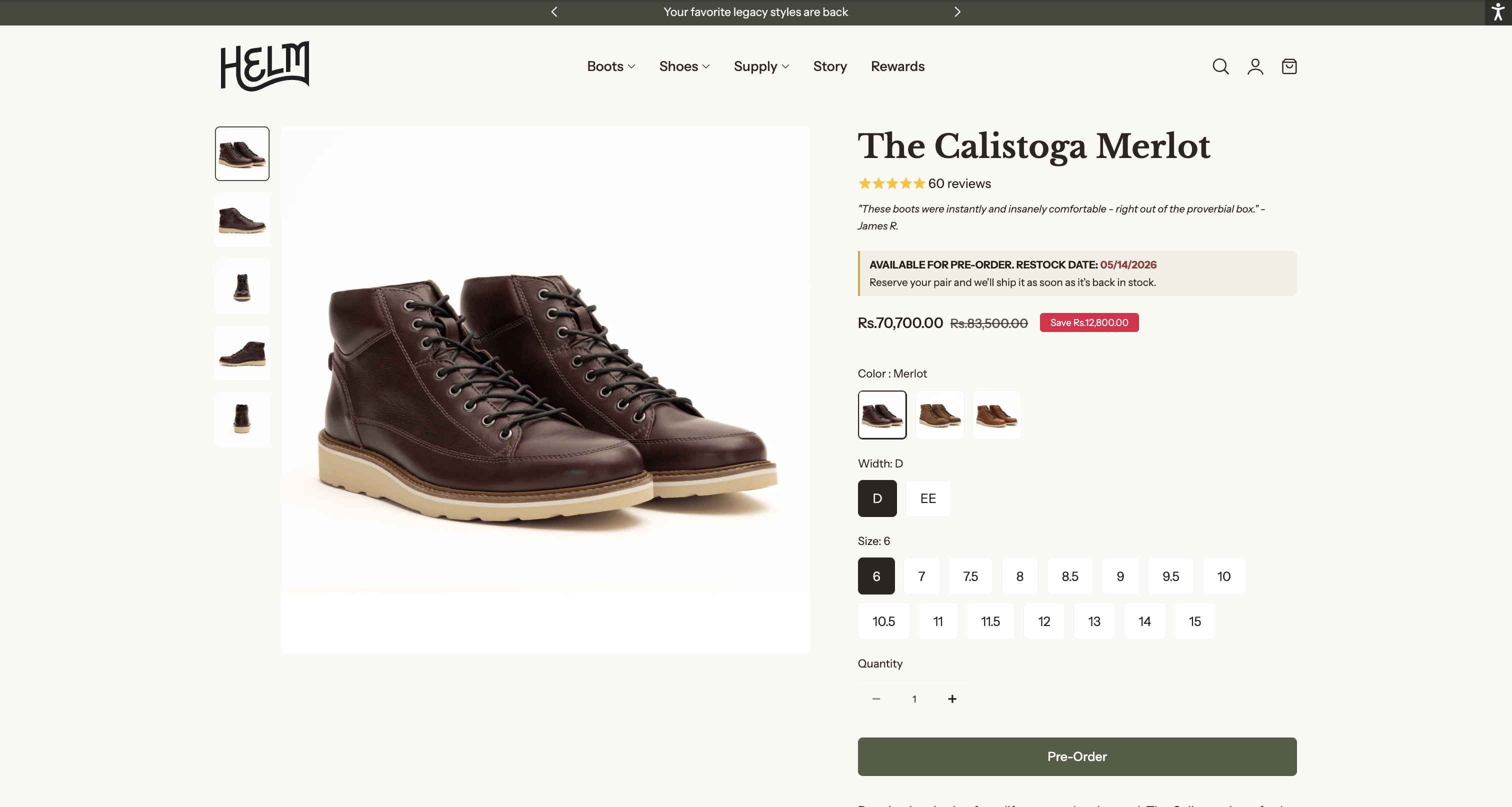Viewport: 1512px width, 807px height.
Task: Select size 7
Action: pyautogui.click(x=921, y=576)
